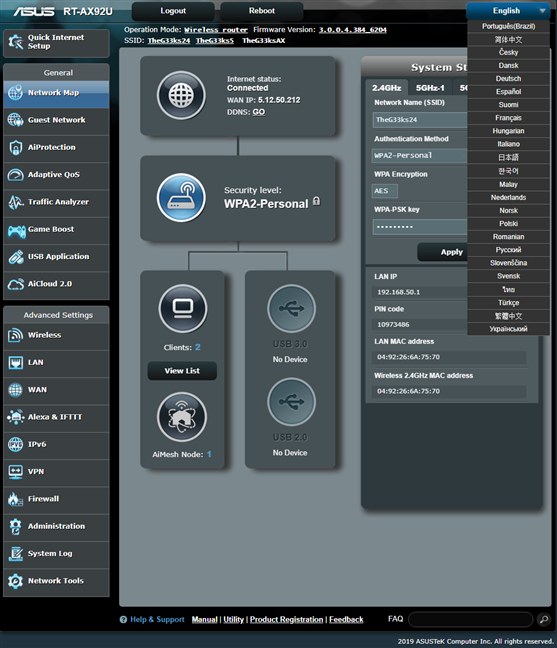Screen dimensions: 557x648
Task: Click the TheG33ks24 SSID link
Action: pos(169,40)
